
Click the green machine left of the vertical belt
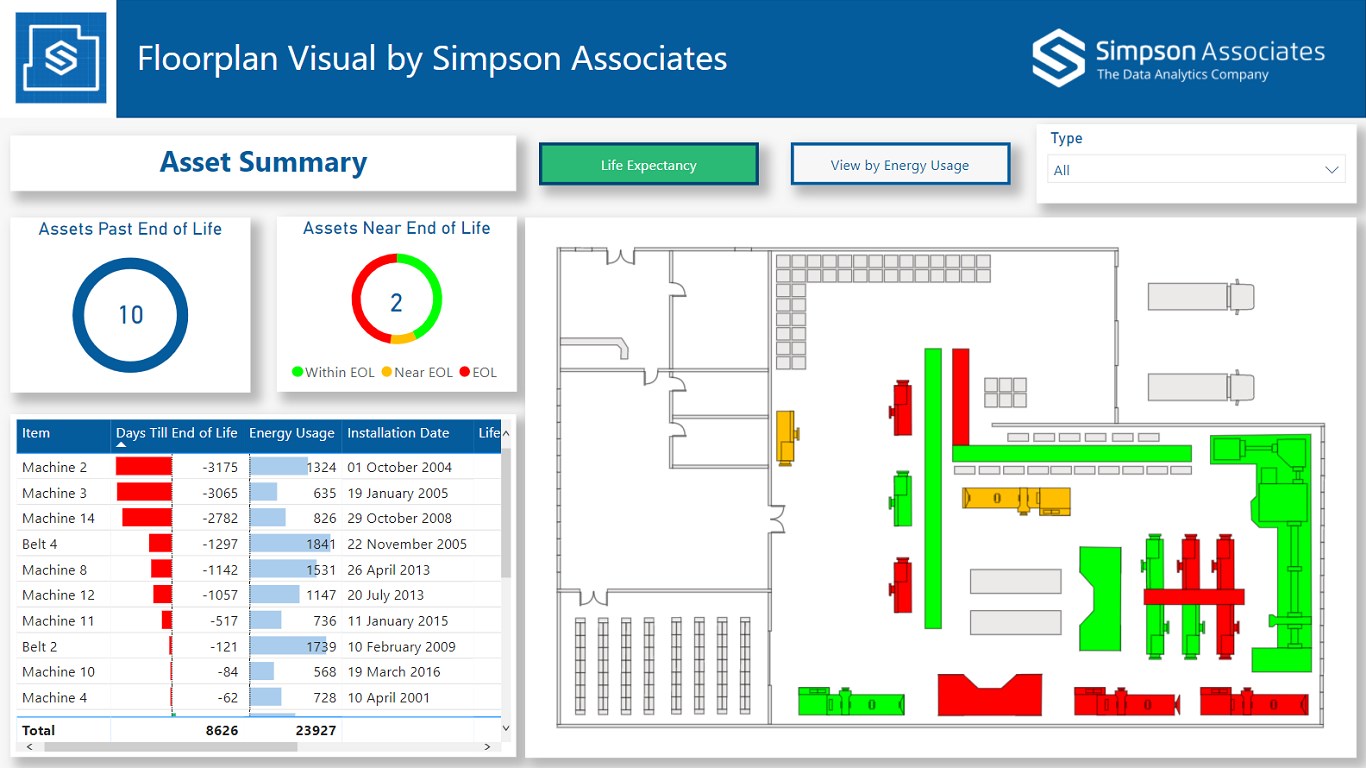click(x=902, y=498)
